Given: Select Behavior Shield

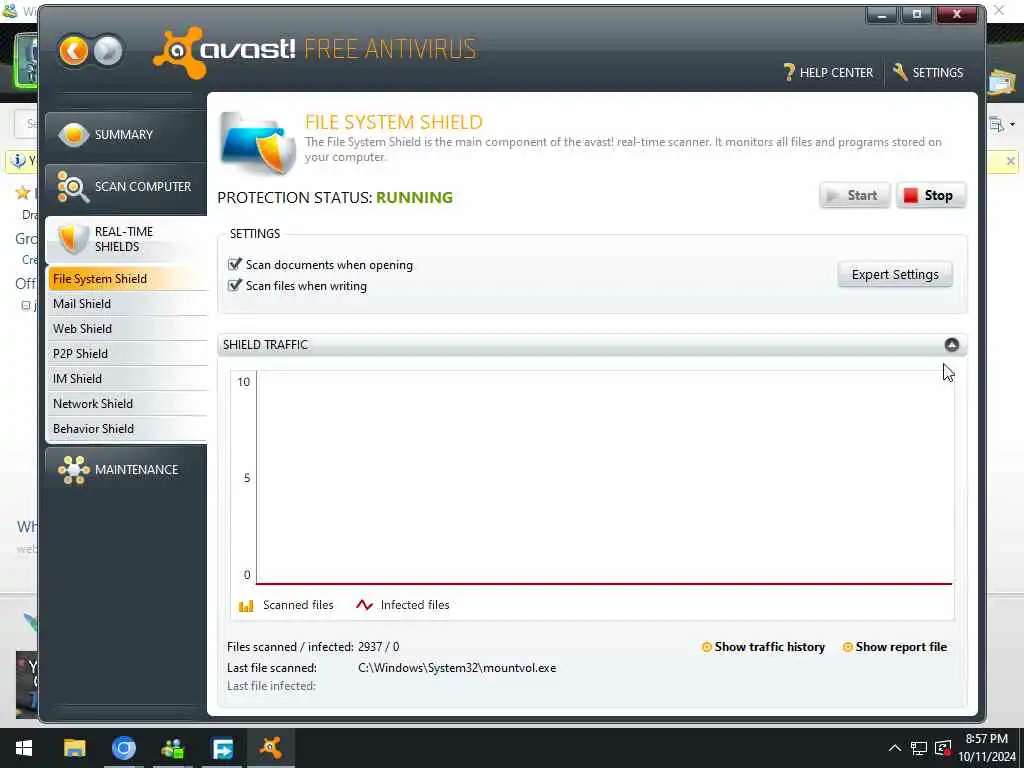Looking at the screenshot, I should click(x=127, y=428).
